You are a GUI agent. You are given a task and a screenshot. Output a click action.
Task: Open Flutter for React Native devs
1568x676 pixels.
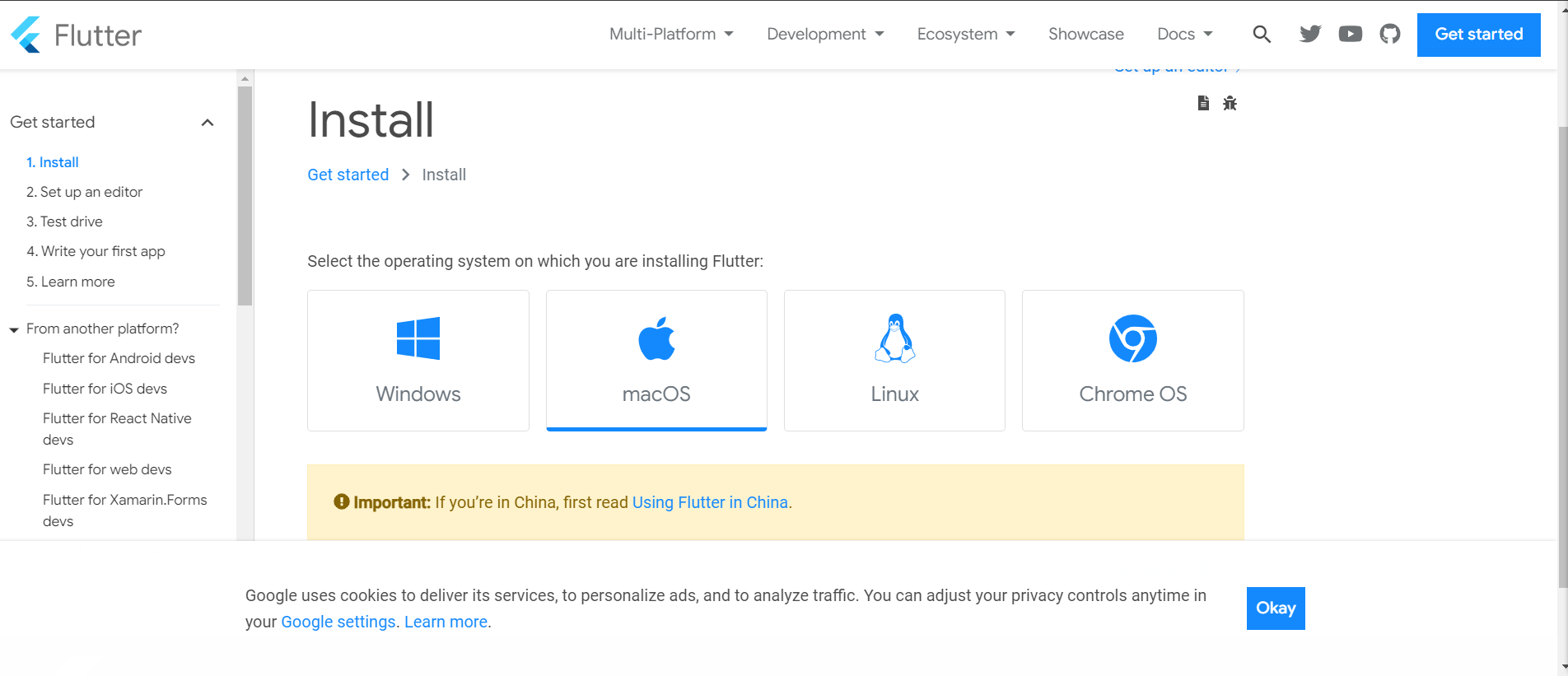pyautogui.click(x=117, y=429)
